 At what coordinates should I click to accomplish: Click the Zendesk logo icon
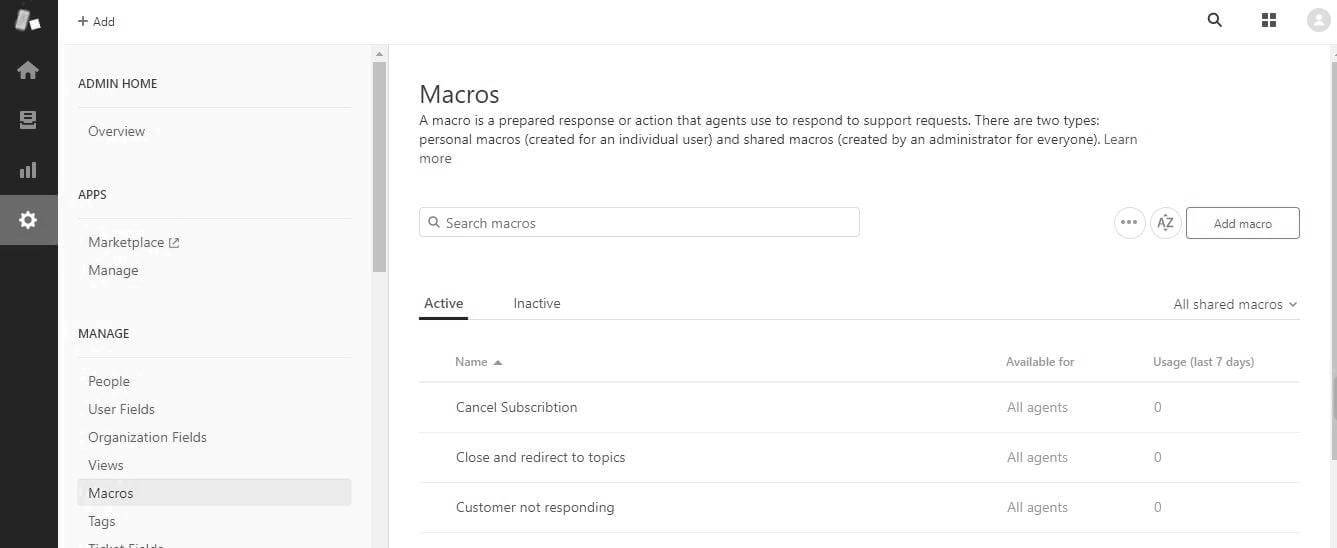pos(28,20)
